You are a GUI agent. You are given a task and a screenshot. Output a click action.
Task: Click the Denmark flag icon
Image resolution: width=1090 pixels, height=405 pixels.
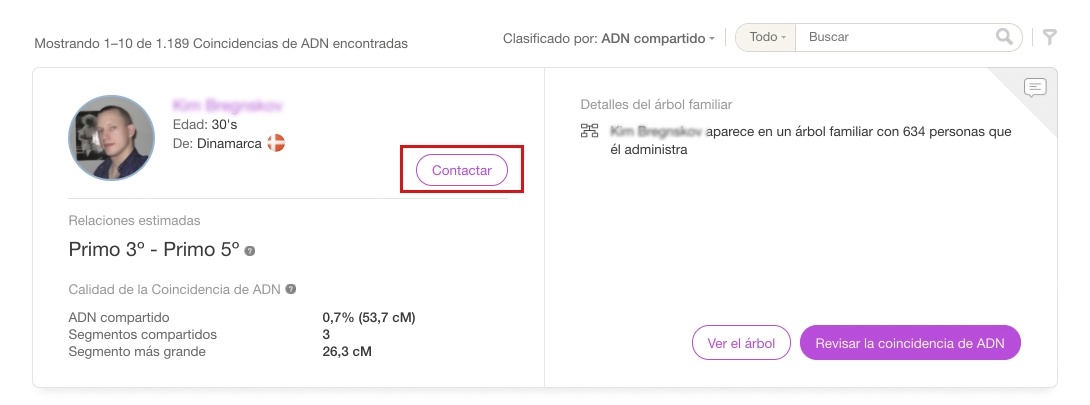coord(275,143)
